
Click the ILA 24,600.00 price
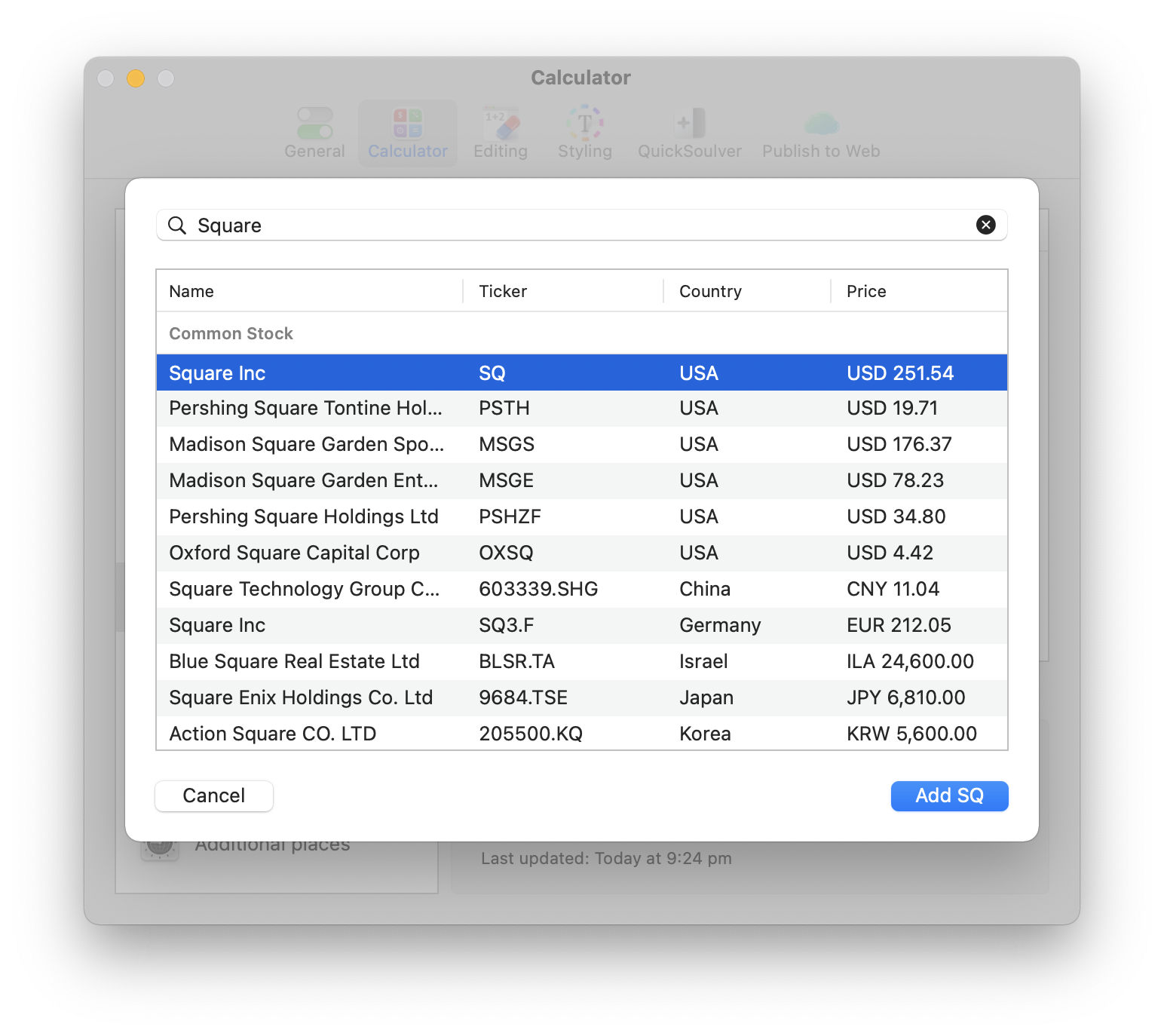(x=910, y=661)
